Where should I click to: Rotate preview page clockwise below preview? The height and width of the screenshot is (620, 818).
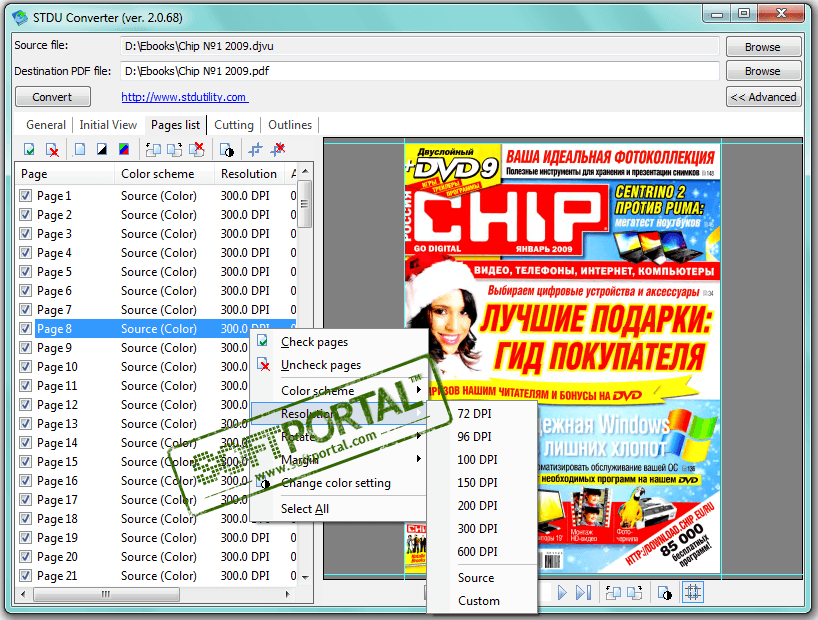(634, 592)
